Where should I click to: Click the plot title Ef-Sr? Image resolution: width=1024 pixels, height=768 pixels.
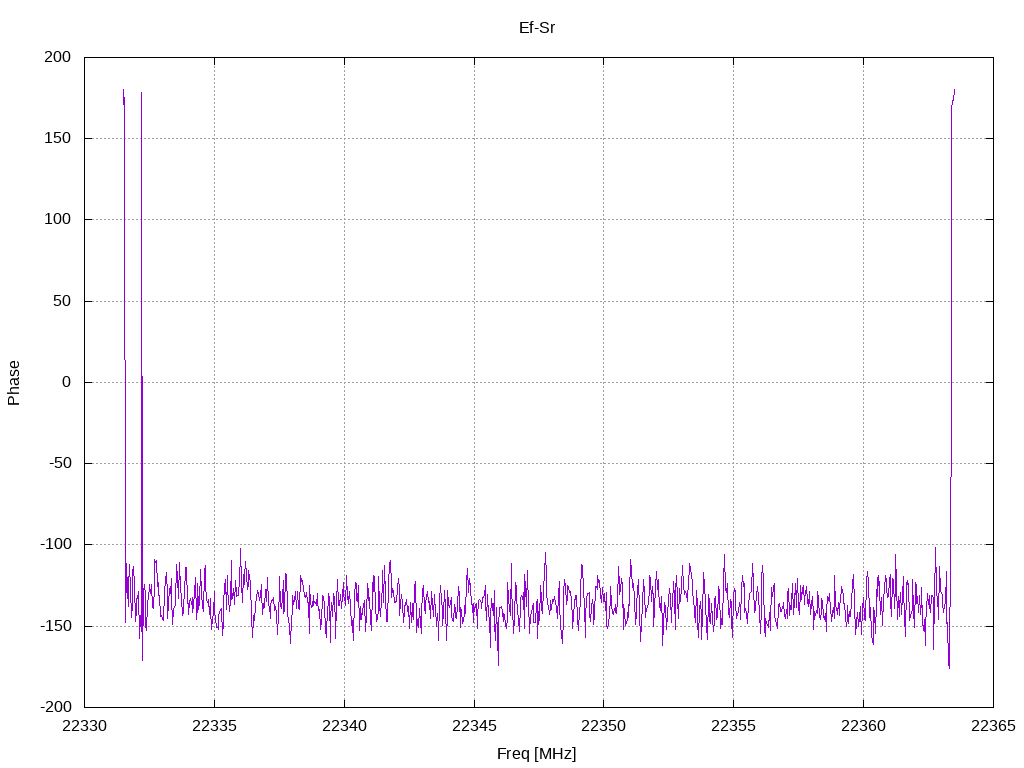point(537,28)
